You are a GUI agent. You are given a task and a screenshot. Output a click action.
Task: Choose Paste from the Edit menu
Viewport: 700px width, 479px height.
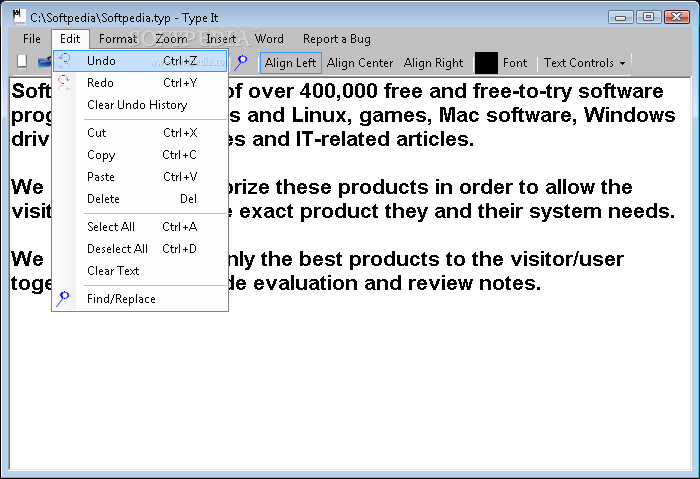(x=140, y=177)
